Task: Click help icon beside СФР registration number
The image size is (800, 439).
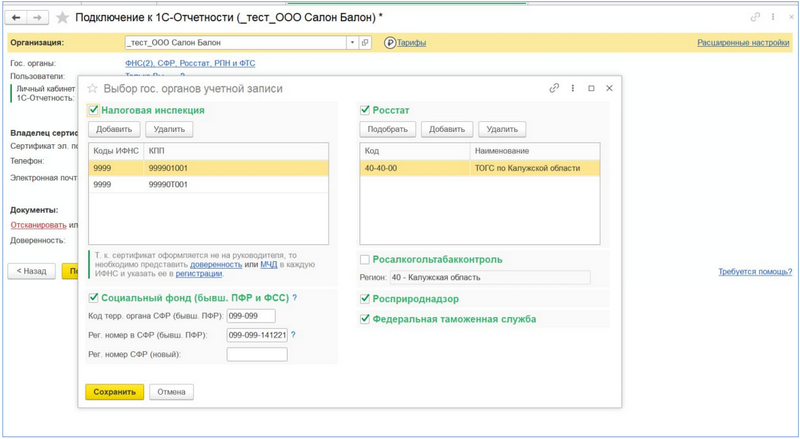Action: click(293, 335)
